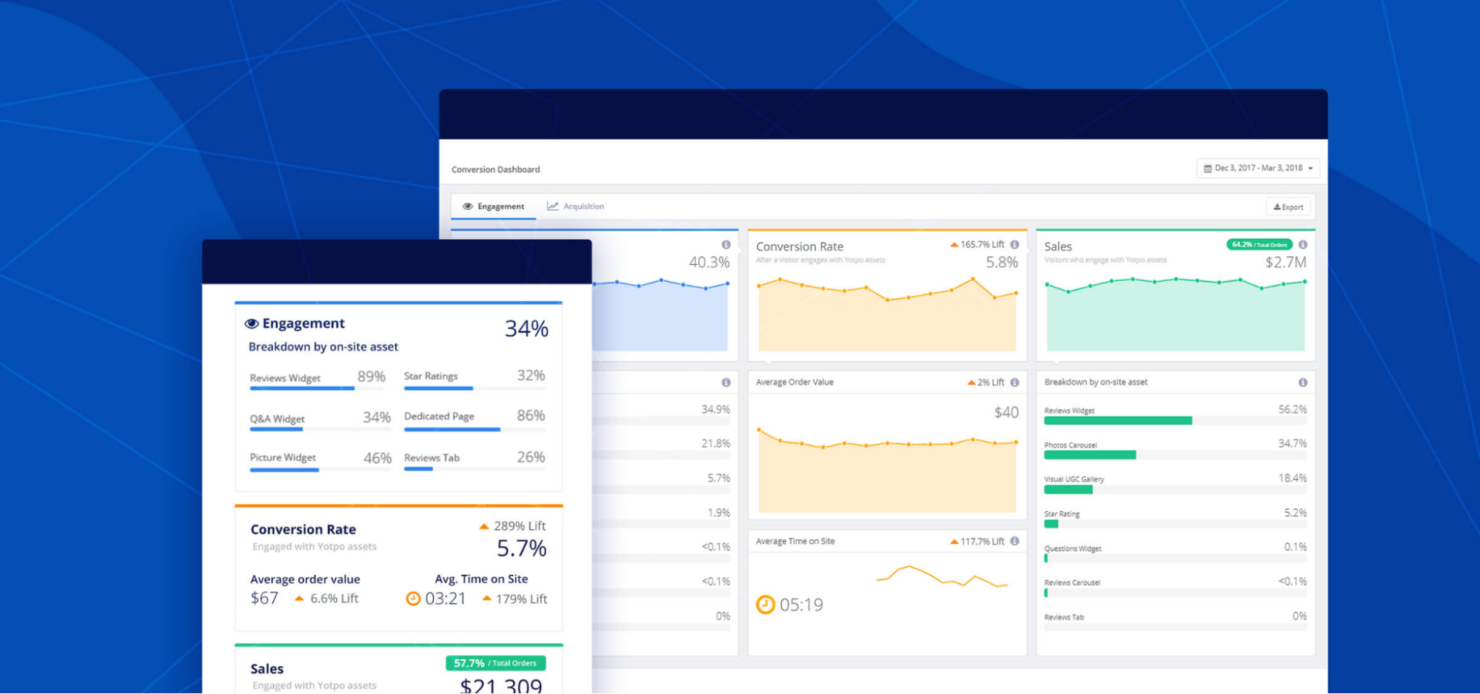Click the Sales value of $2.7M
Viewport: 1480px width, 694px height.
click(1288, 262)
